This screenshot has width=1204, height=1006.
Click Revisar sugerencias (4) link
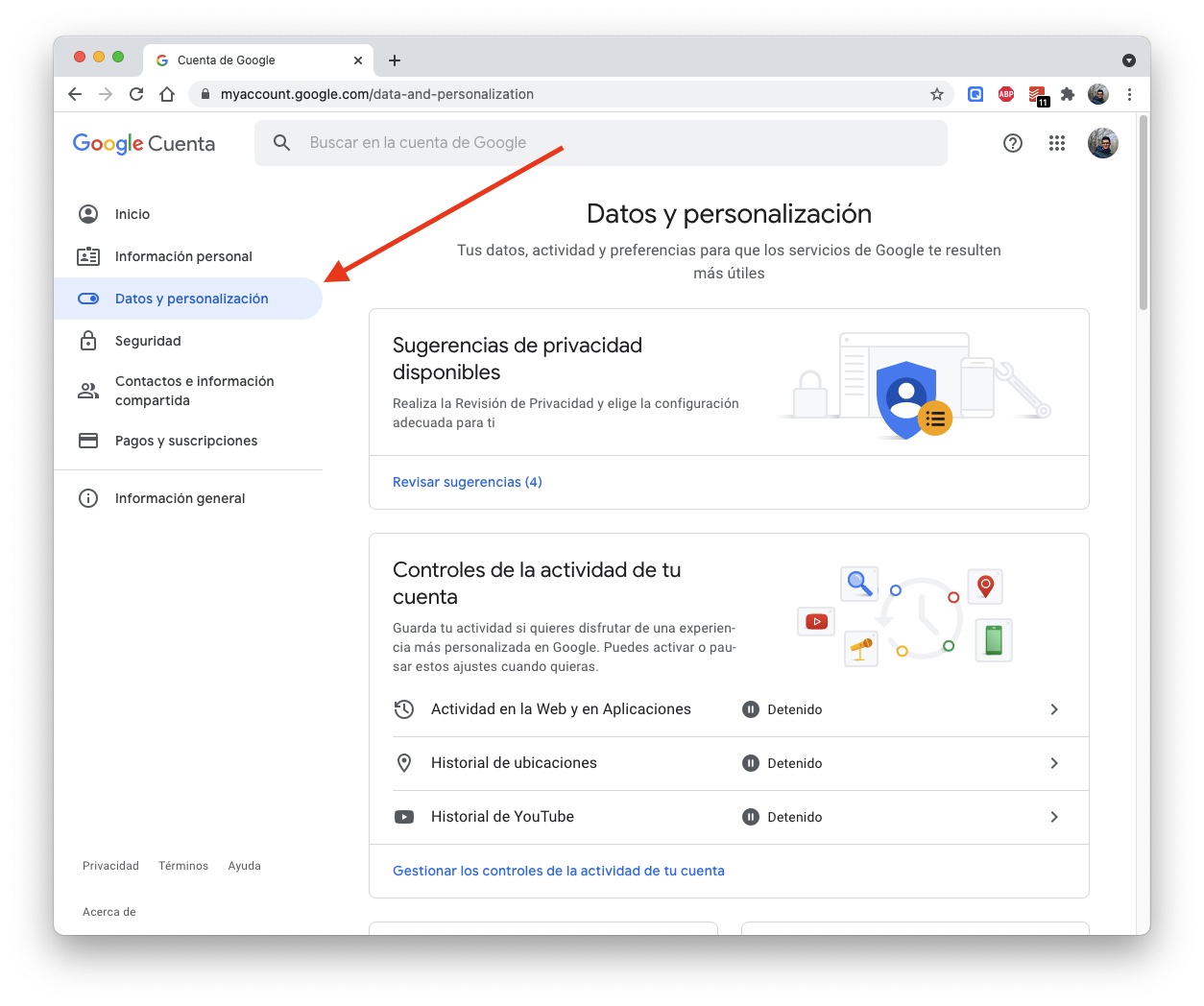point(467,482)
